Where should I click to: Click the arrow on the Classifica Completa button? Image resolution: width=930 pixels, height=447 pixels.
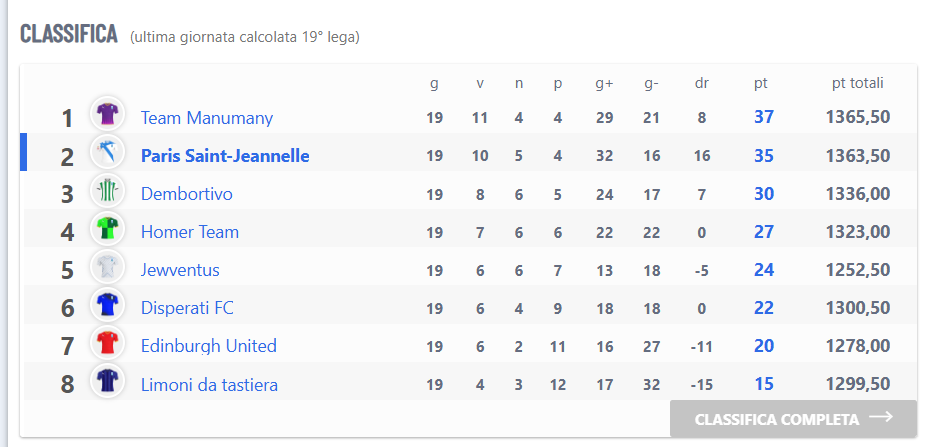pos(881,417)
